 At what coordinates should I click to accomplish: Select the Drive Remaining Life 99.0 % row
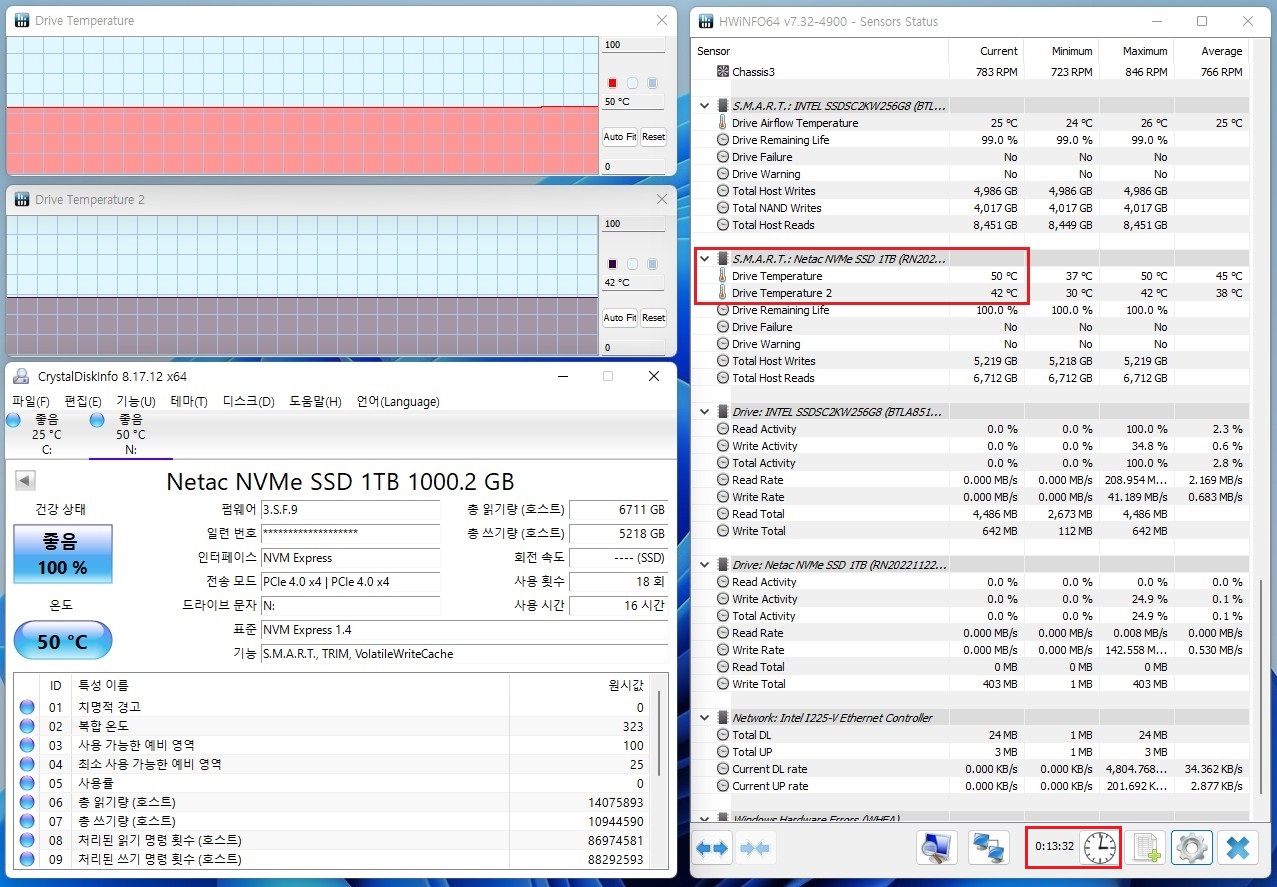coord(972,140)
